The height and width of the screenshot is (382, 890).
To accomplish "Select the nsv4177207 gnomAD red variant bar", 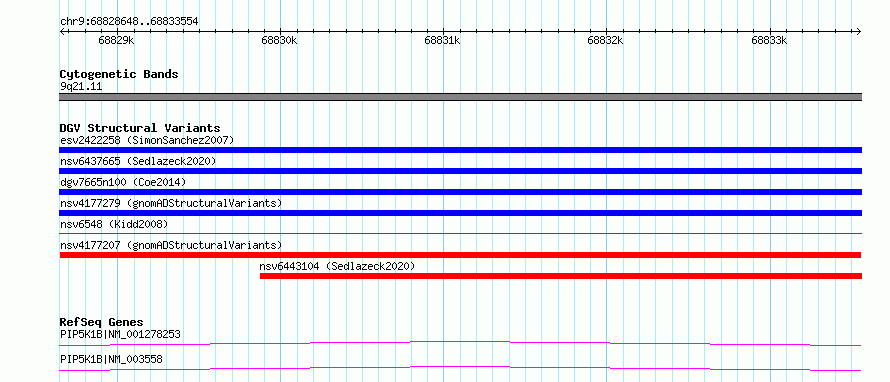I will click(x=460, y=255).
